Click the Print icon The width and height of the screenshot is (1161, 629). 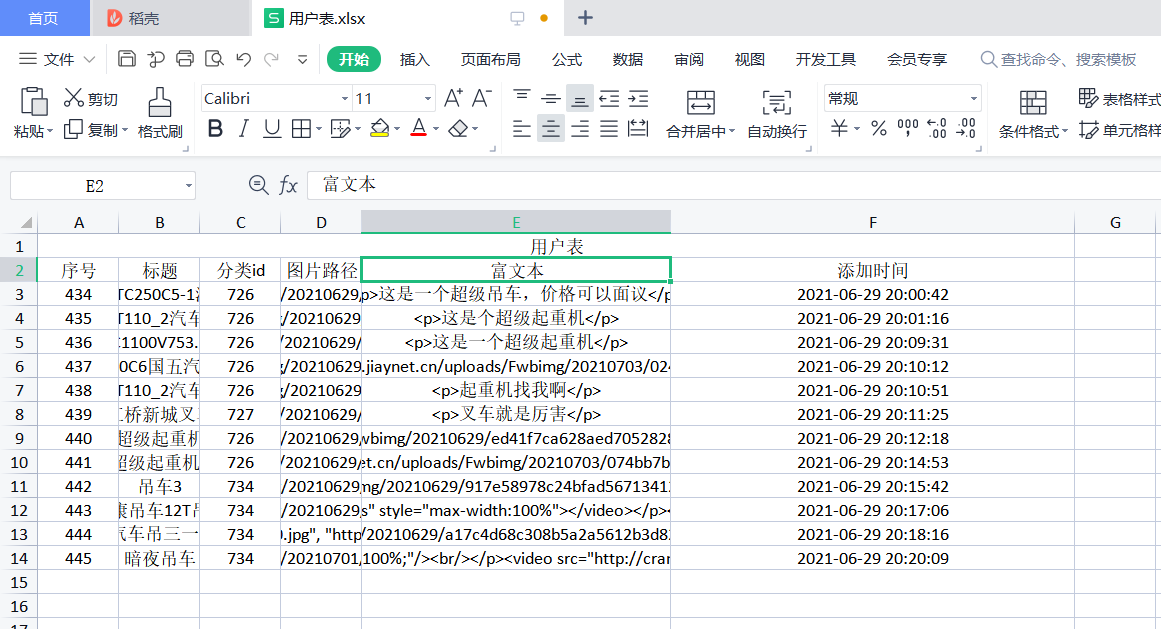coord(184,58)
